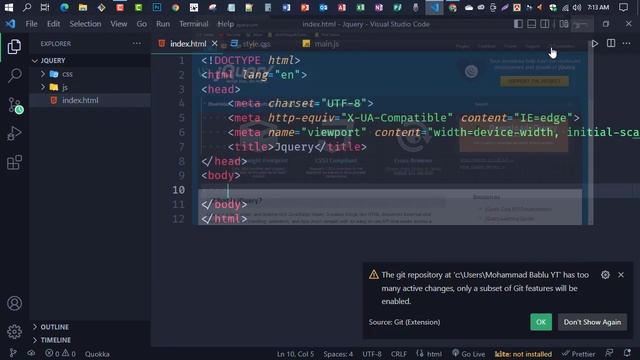This screenshot has height=360, width=640.
Task: Open the problems errors and warnings counter
Action: coord(60,353)
